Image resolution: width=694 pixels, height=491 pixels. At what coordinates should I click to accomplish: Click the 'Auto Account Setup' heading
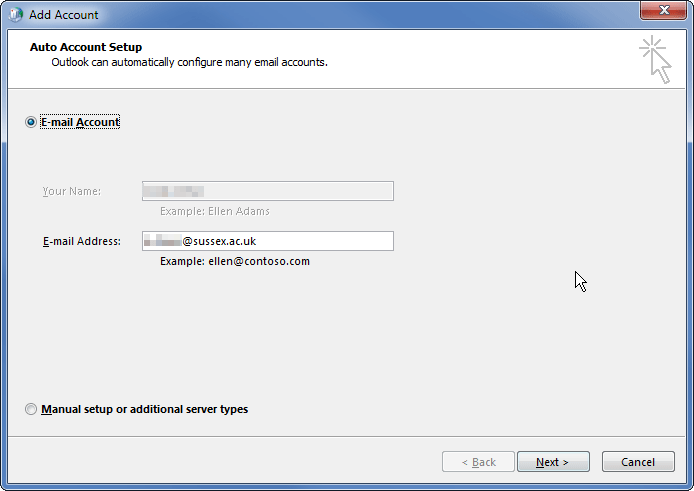click(x=86, y=47)
